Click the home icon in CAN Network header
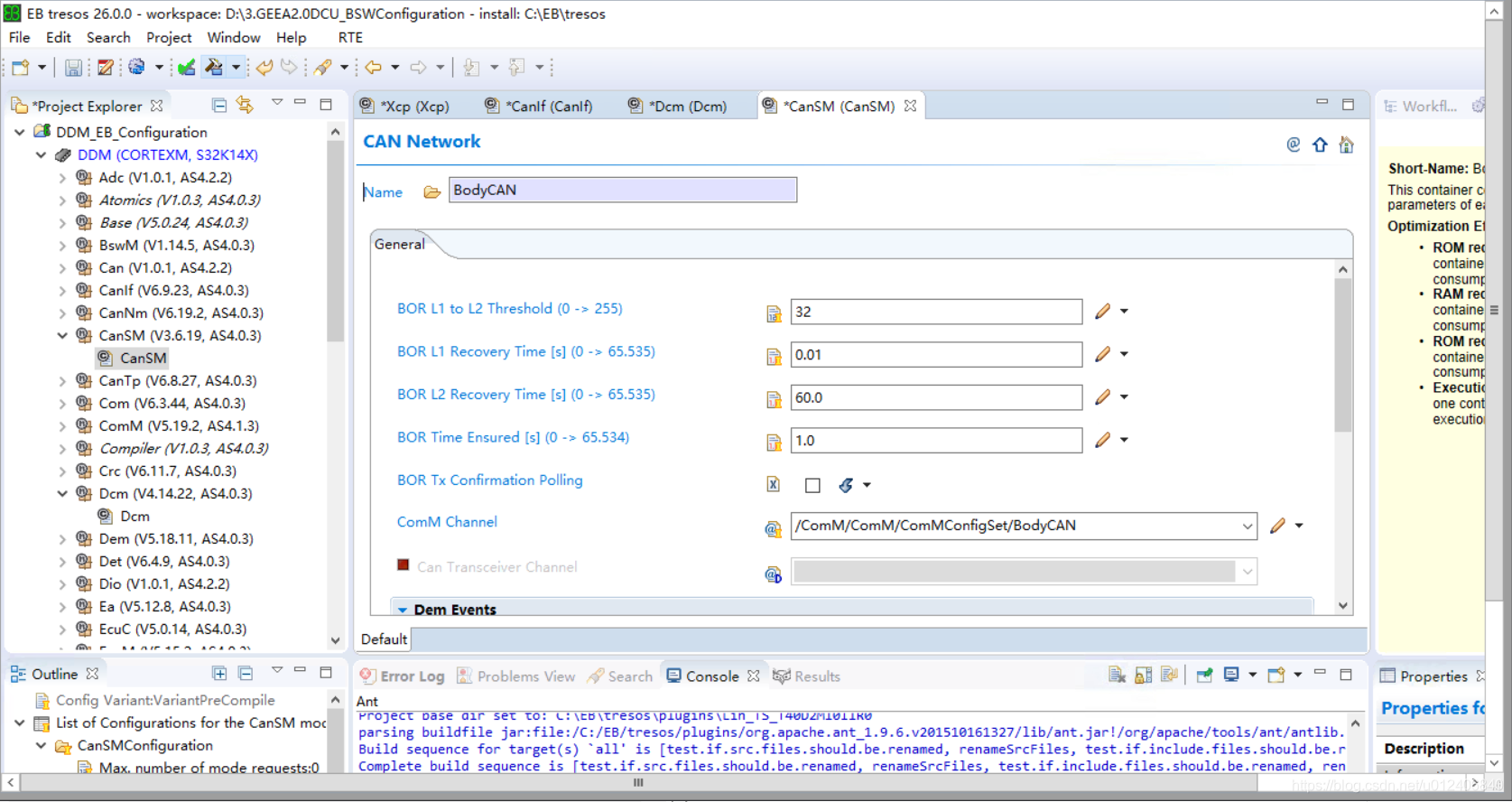1512x802 pixels. coord(1346,145)
